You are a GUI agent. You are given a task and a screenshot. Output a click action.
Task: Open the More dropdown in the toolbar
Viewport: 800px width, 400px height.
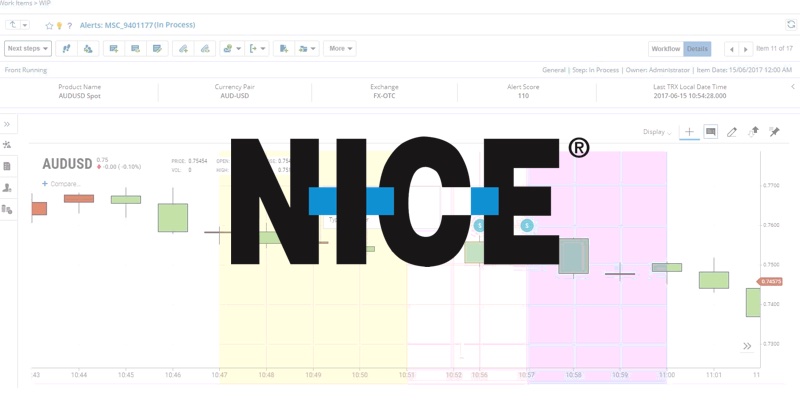tap(340, 48)
